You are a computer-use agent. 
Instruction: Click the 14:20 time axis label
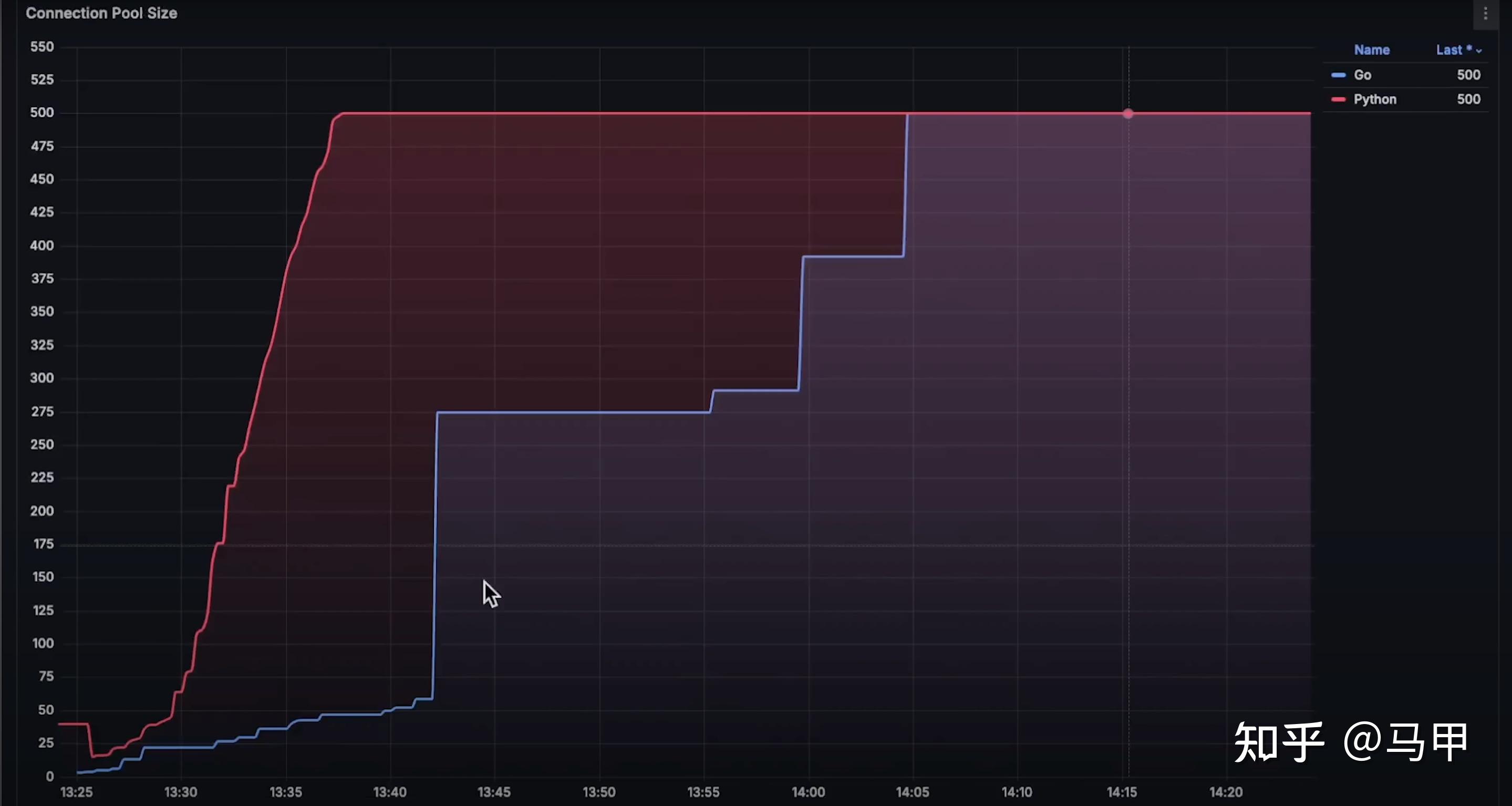pos(1226,792)
